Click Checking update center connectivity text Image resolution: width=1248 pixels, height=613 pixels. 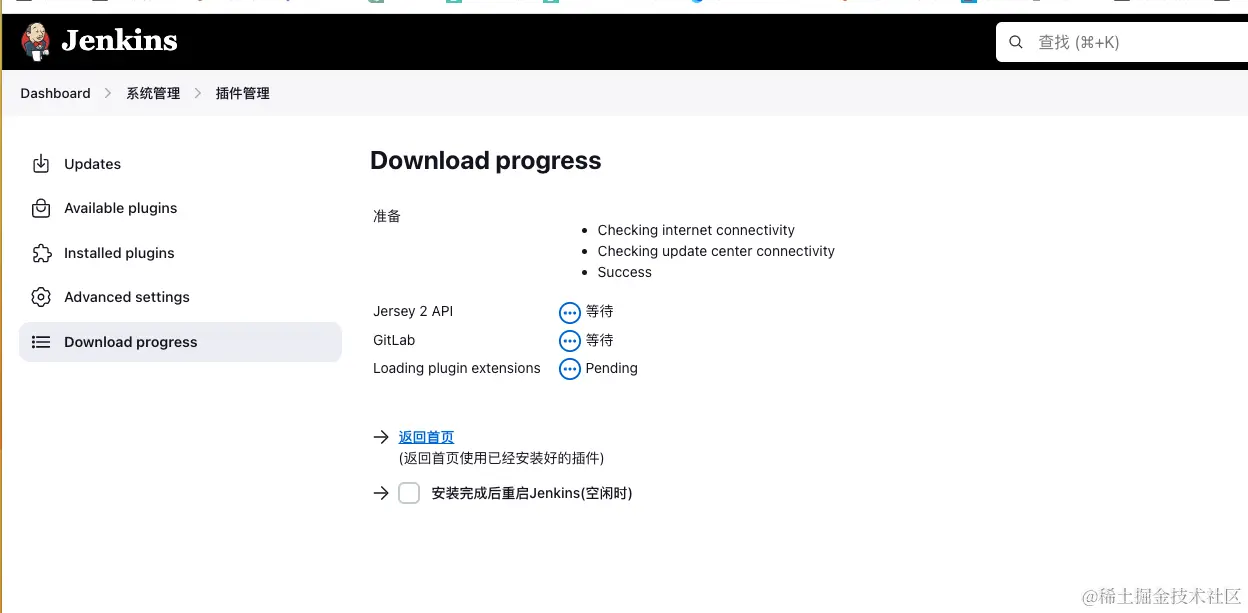click(x=716, y=251)
